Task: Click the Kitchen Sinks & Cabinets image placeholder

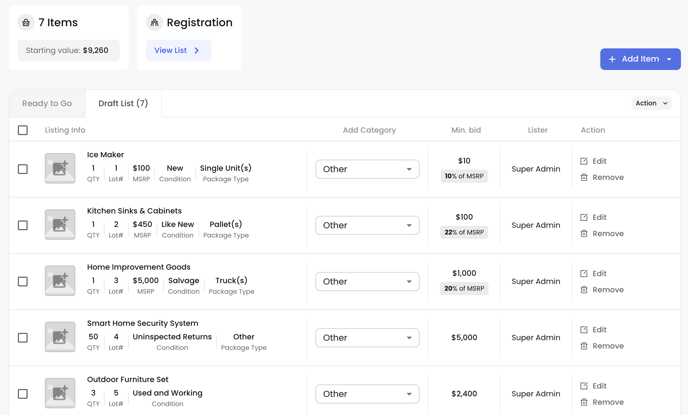Action: tap(60, 225)
